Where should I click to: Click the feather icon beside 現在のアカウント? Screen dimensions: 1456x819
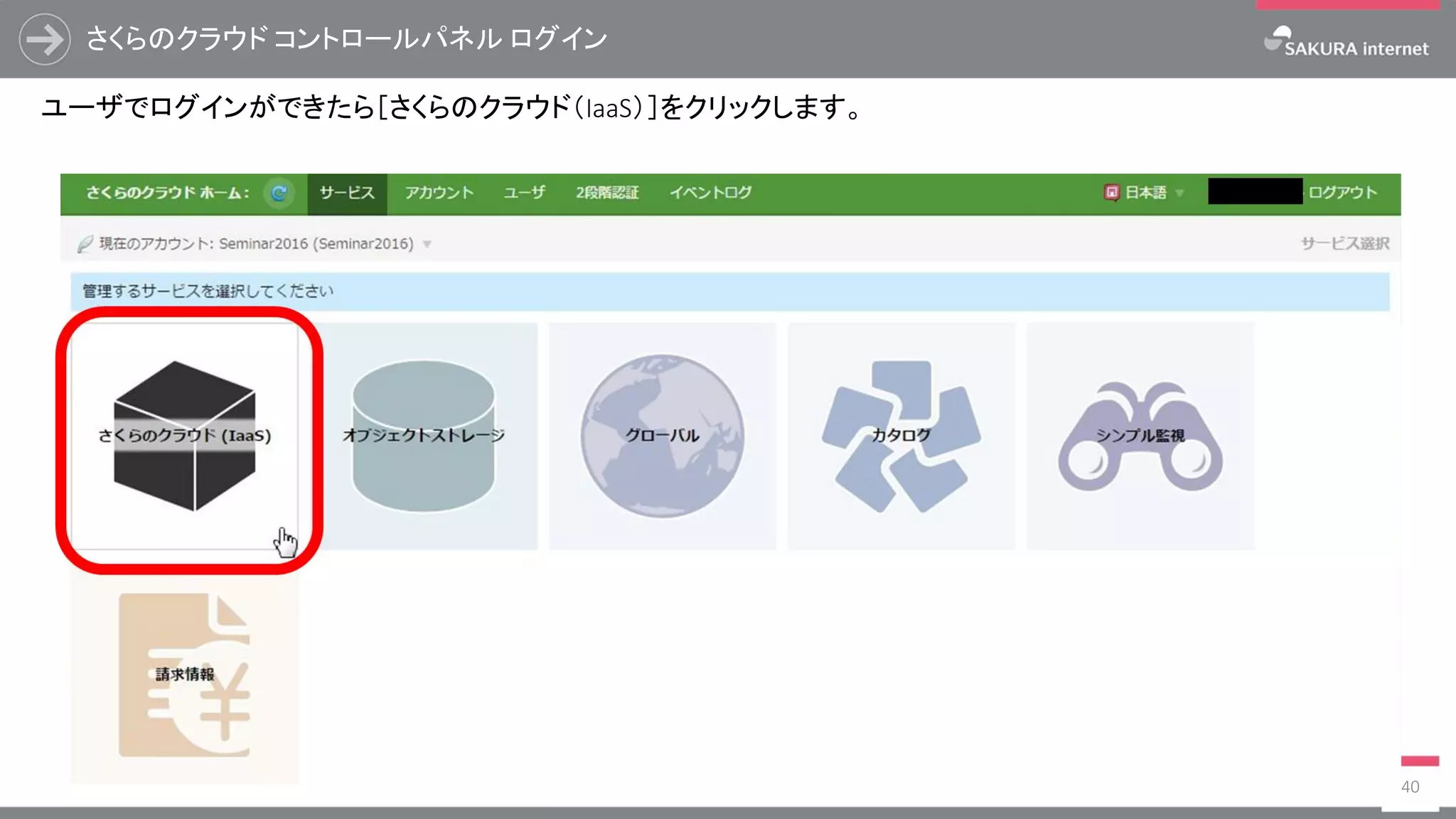(x=85, y=244)
